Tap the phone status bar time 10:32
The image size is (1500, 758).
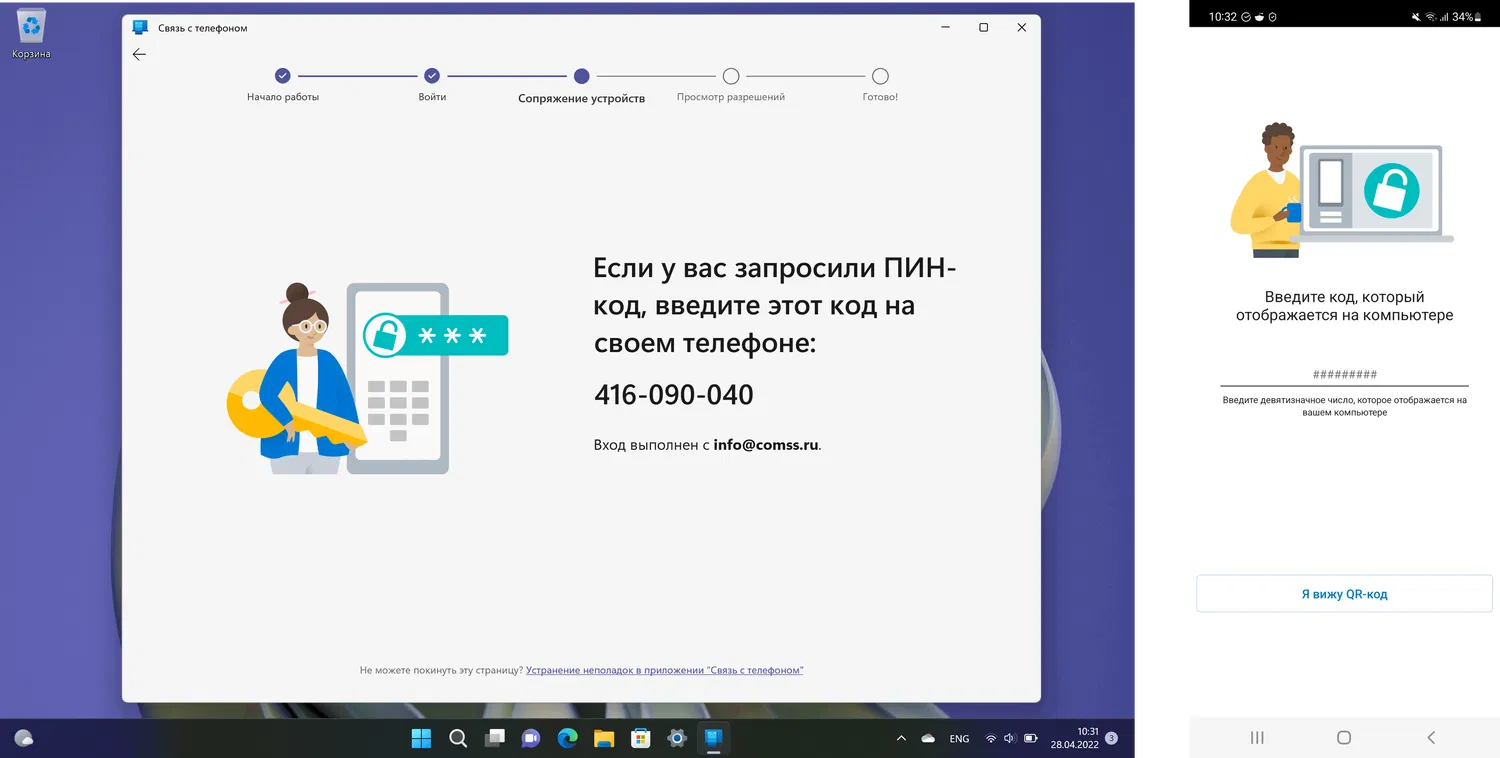1223,17
